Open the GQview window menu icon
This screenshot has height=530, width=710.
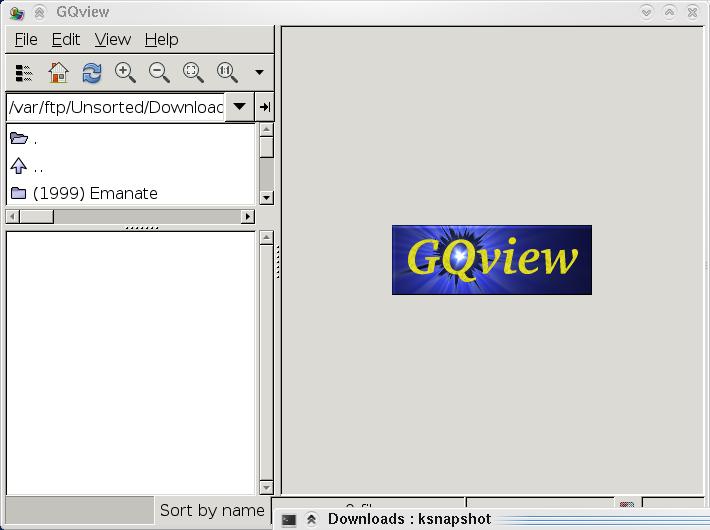17,13
